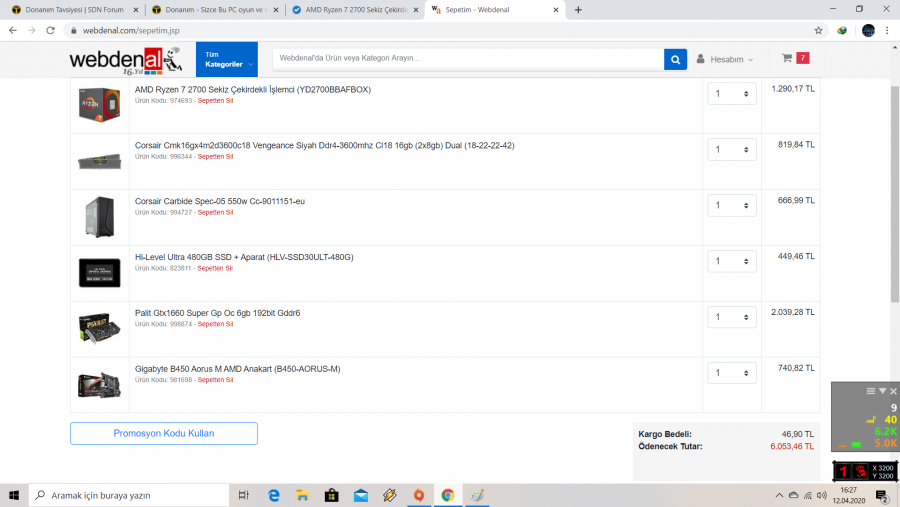The height and width of the screenshot is (507, 900).
Task: Remove Corsair Carbide Spec-05 via Sepetten Sil
Action: 215,212
